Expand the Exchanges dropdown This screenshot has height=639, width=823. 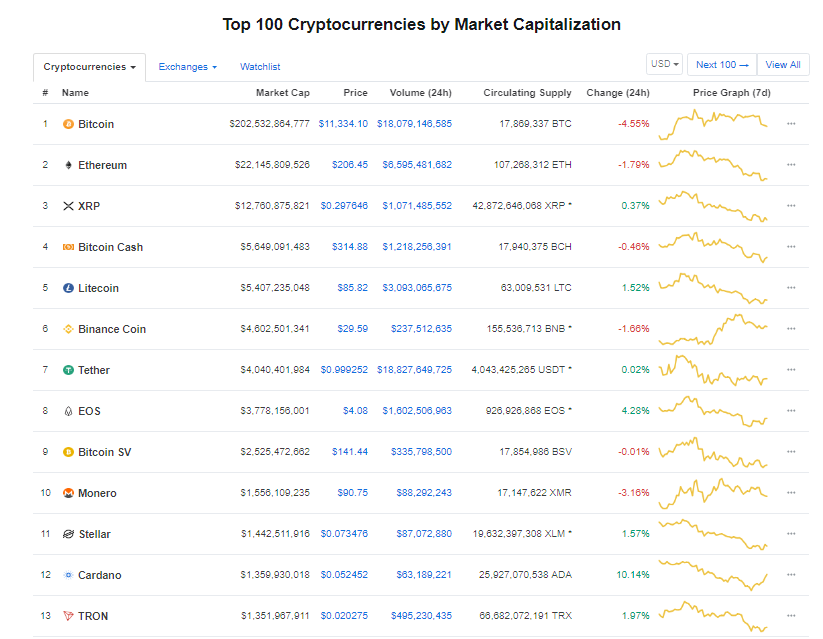tap(187, 67)
